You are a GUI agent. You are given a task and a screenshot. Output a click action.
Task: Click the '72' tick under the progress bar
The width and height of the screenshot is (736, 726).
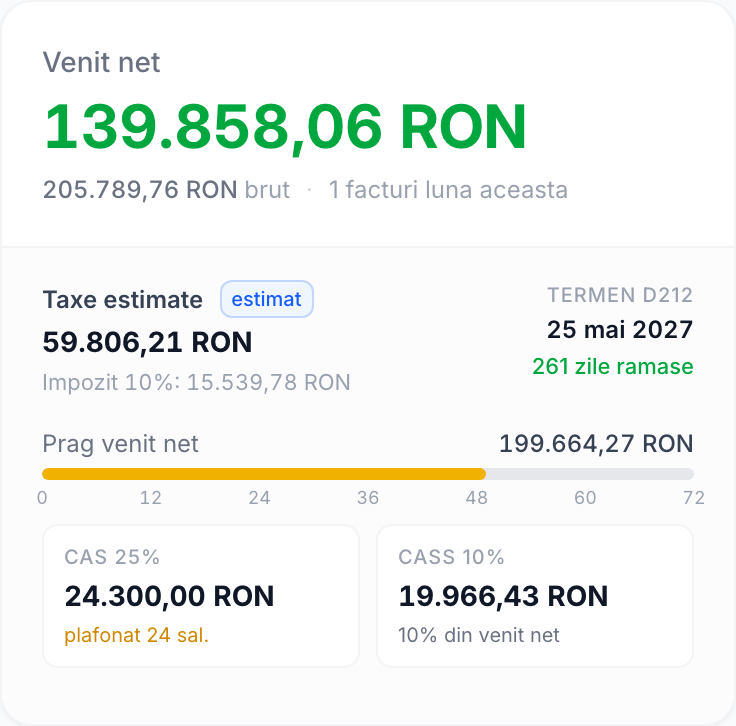[694, 498]
